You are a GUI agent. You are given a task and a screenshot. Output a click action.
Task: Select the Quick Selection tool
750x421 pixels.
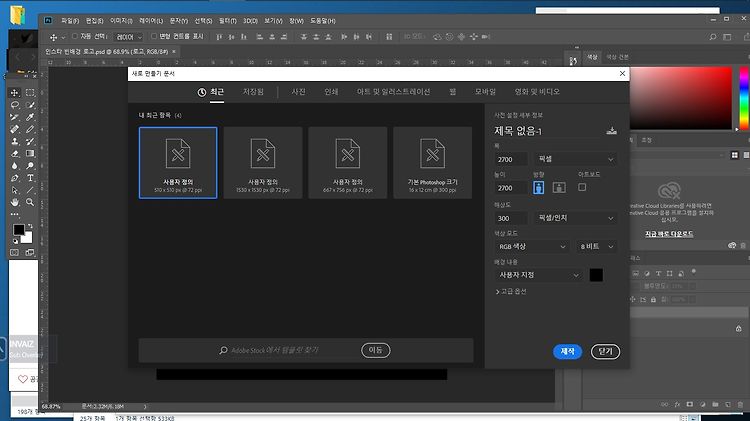(x=30, y=105)
